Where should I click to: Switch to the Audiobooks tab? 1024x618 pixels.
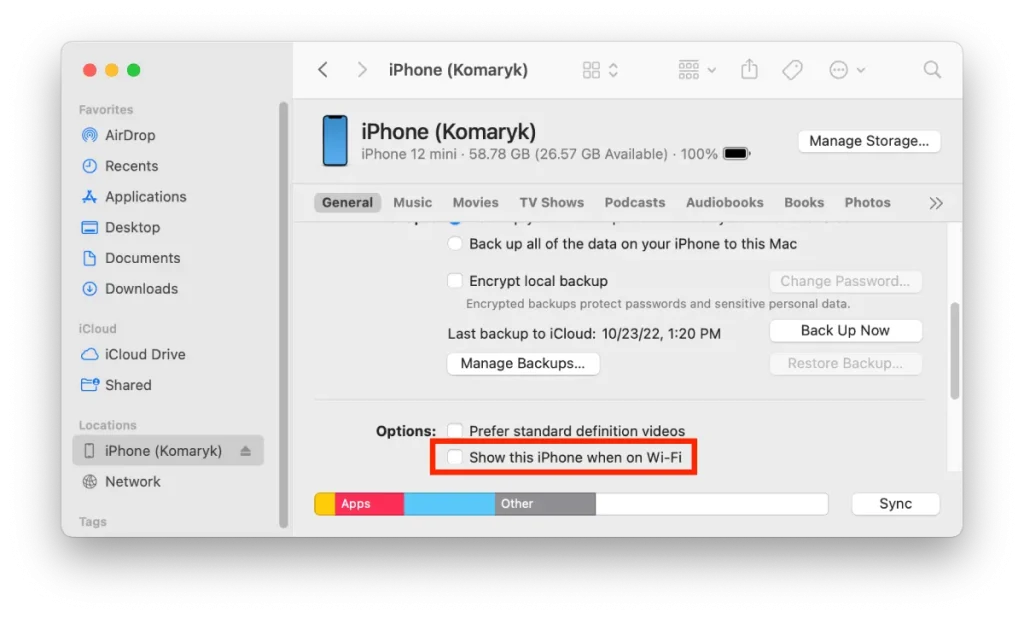coord(725,203)
